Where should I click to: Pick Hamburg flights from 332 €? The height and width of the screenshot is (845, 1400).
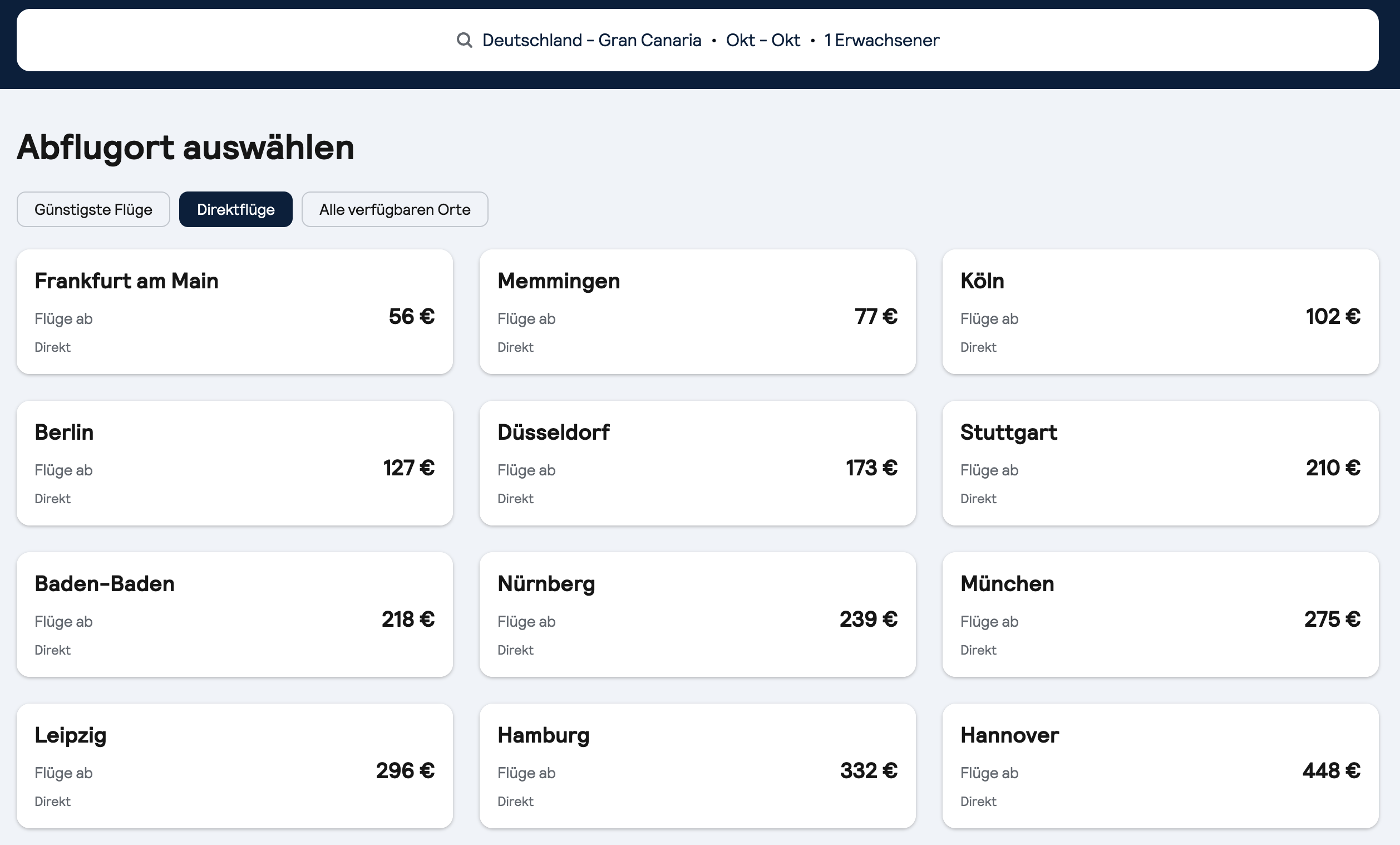[x=697, y=766]
